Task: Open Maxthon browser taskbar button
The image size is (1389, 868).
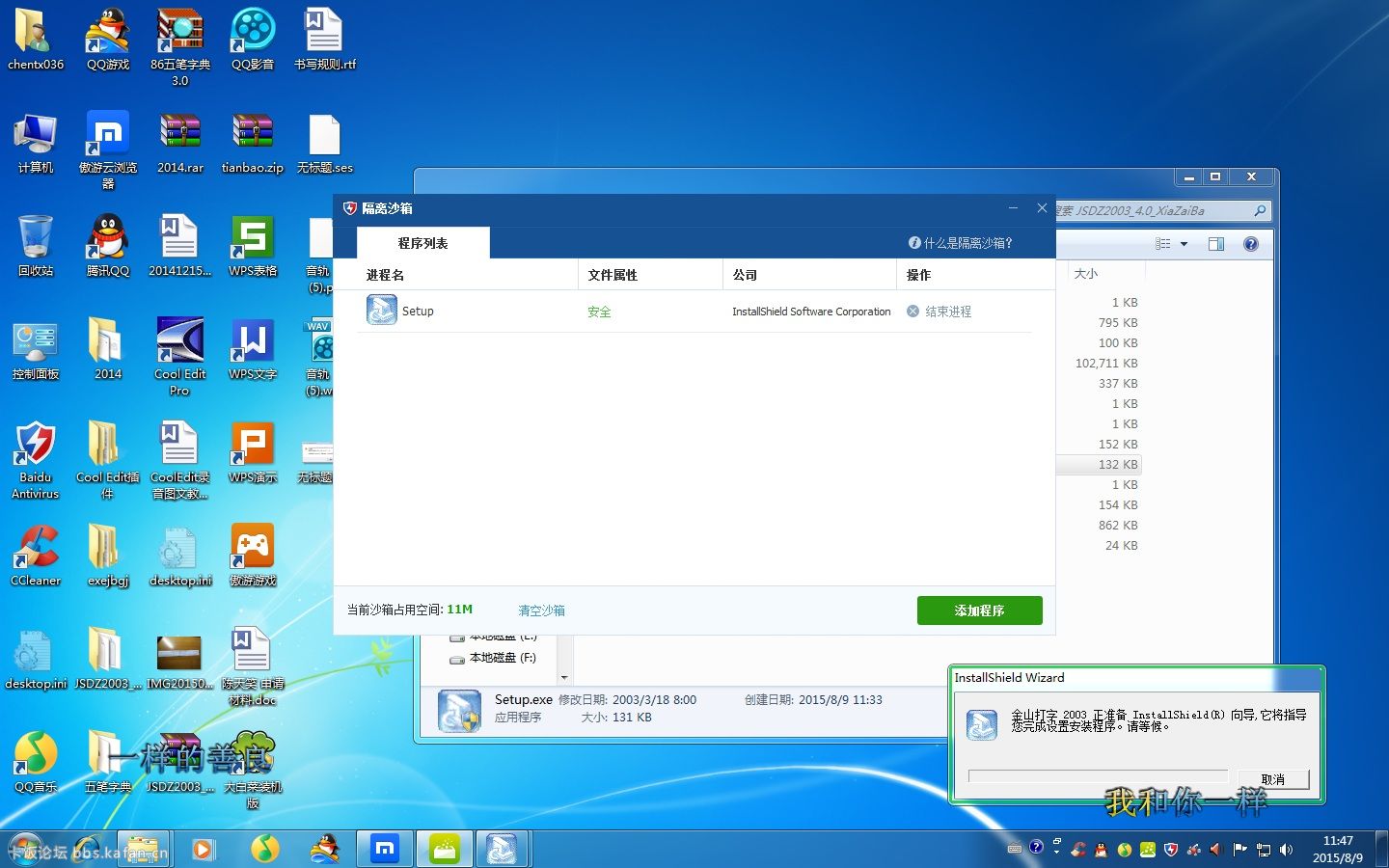Action: [x=385, y=849]
